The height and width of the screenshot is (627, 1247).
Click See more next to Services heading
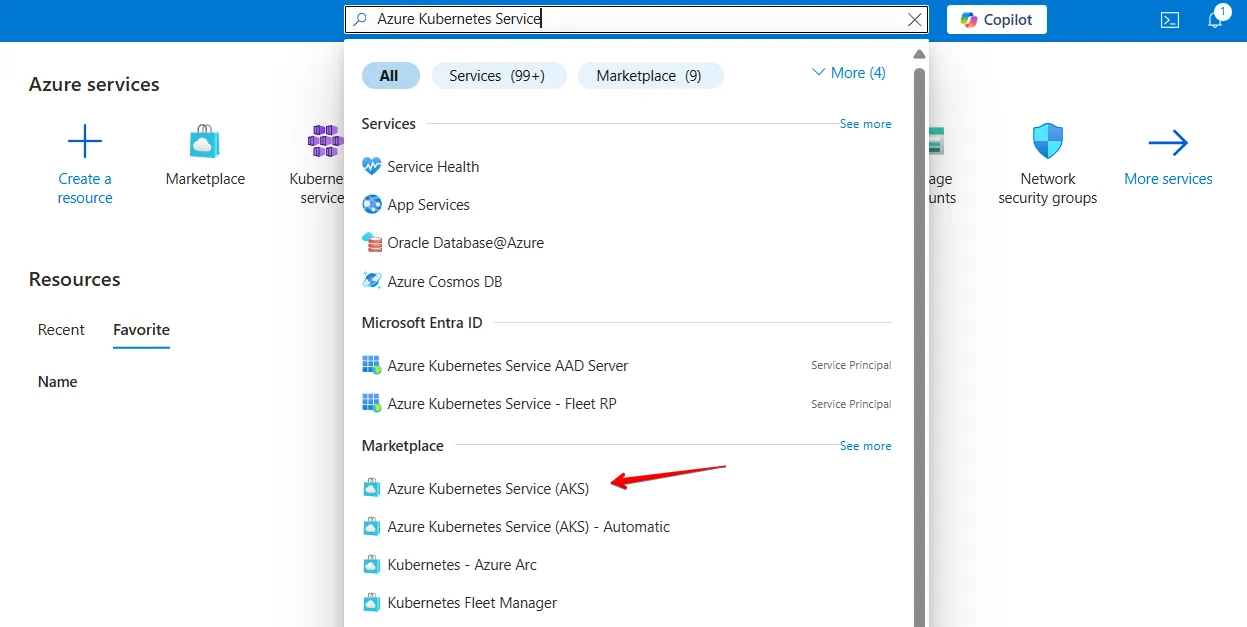pos(865,124)
